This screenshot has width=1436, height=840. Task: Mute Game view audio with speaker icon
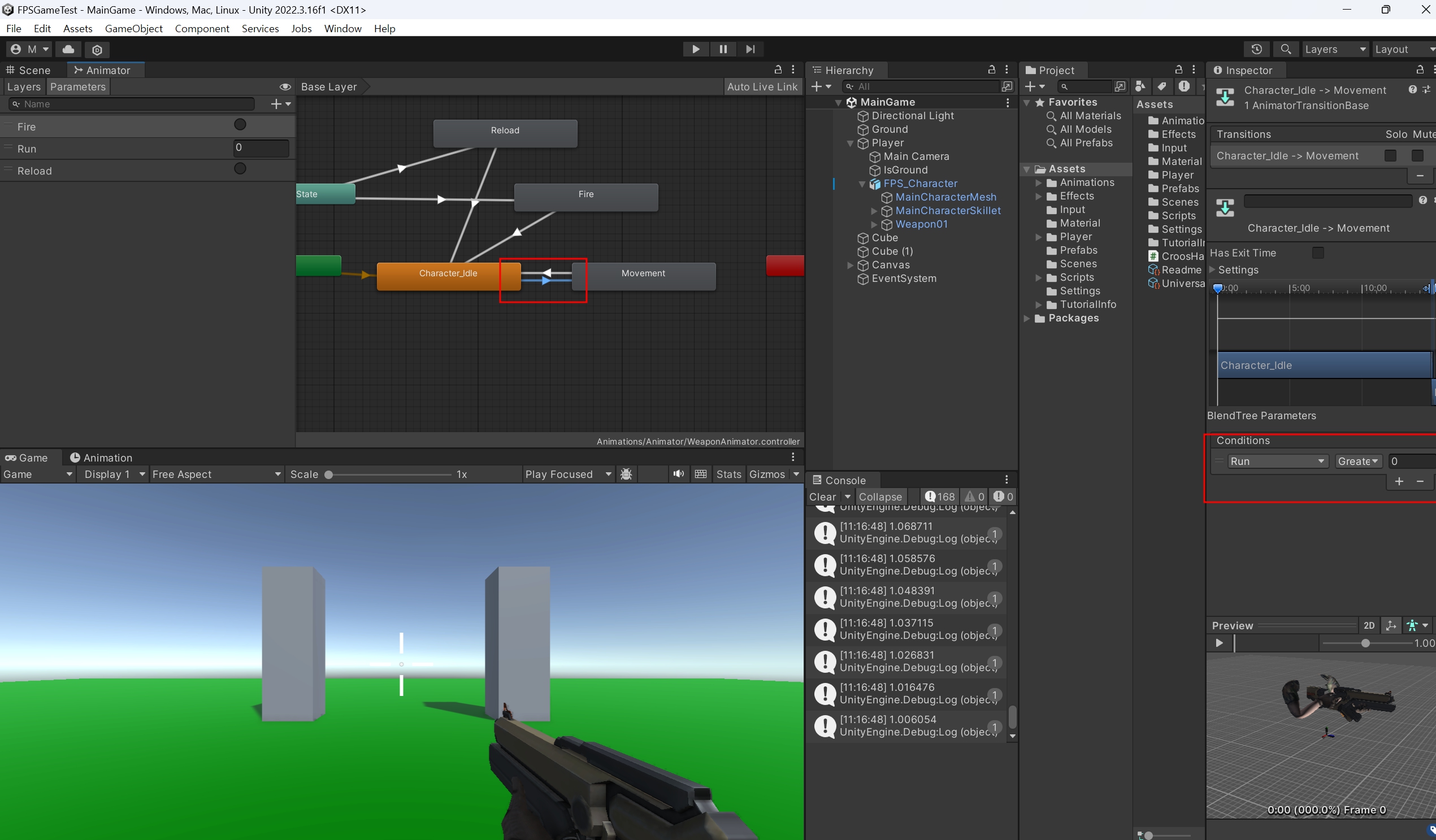coord(678,474)
